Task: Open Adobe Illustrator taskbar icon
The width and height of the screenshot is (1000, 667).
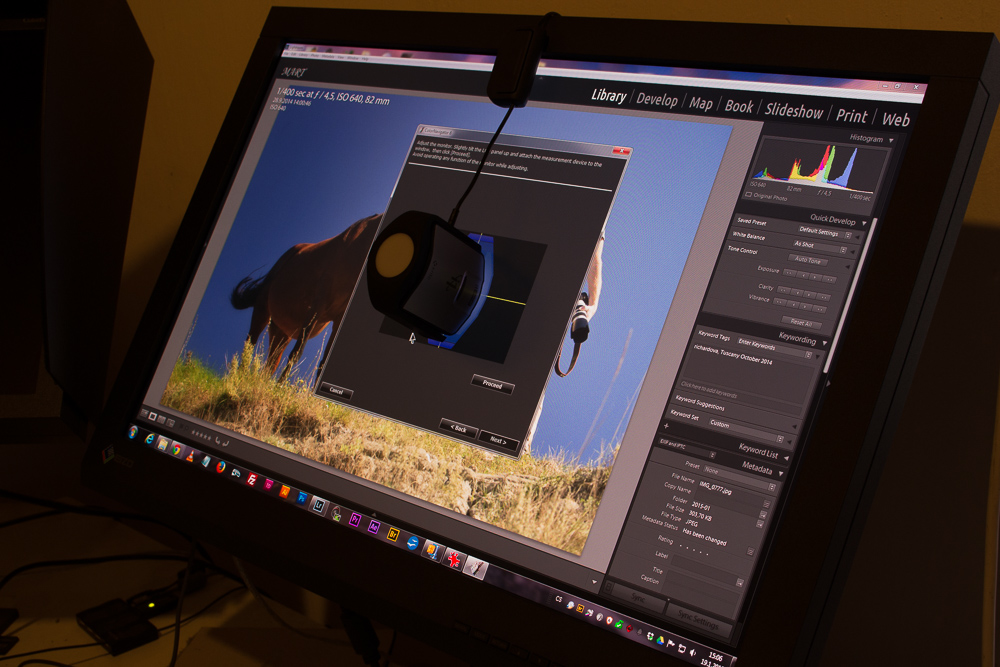Action: (285, 492)
